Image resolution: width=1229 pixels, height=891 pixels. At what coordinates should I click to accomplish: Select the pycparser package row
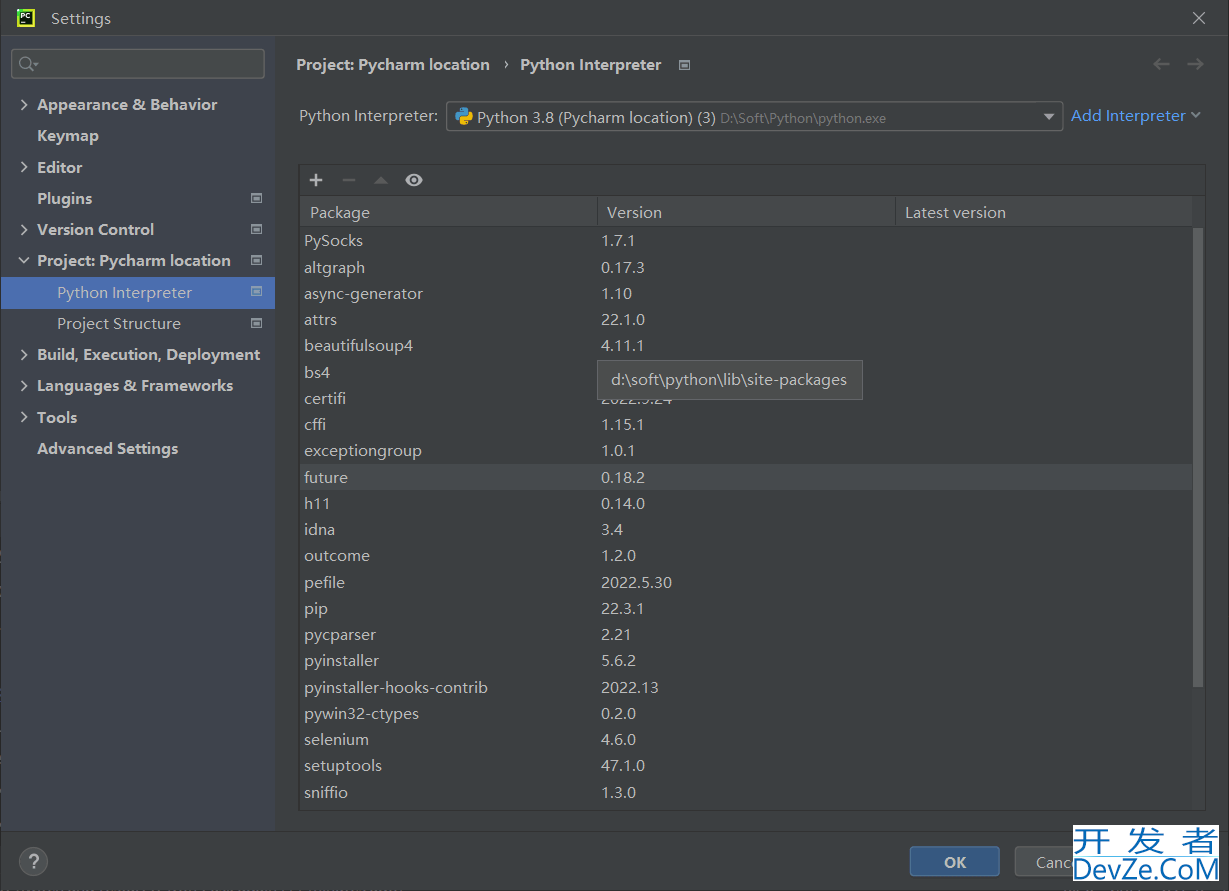(x=746, y=634)
